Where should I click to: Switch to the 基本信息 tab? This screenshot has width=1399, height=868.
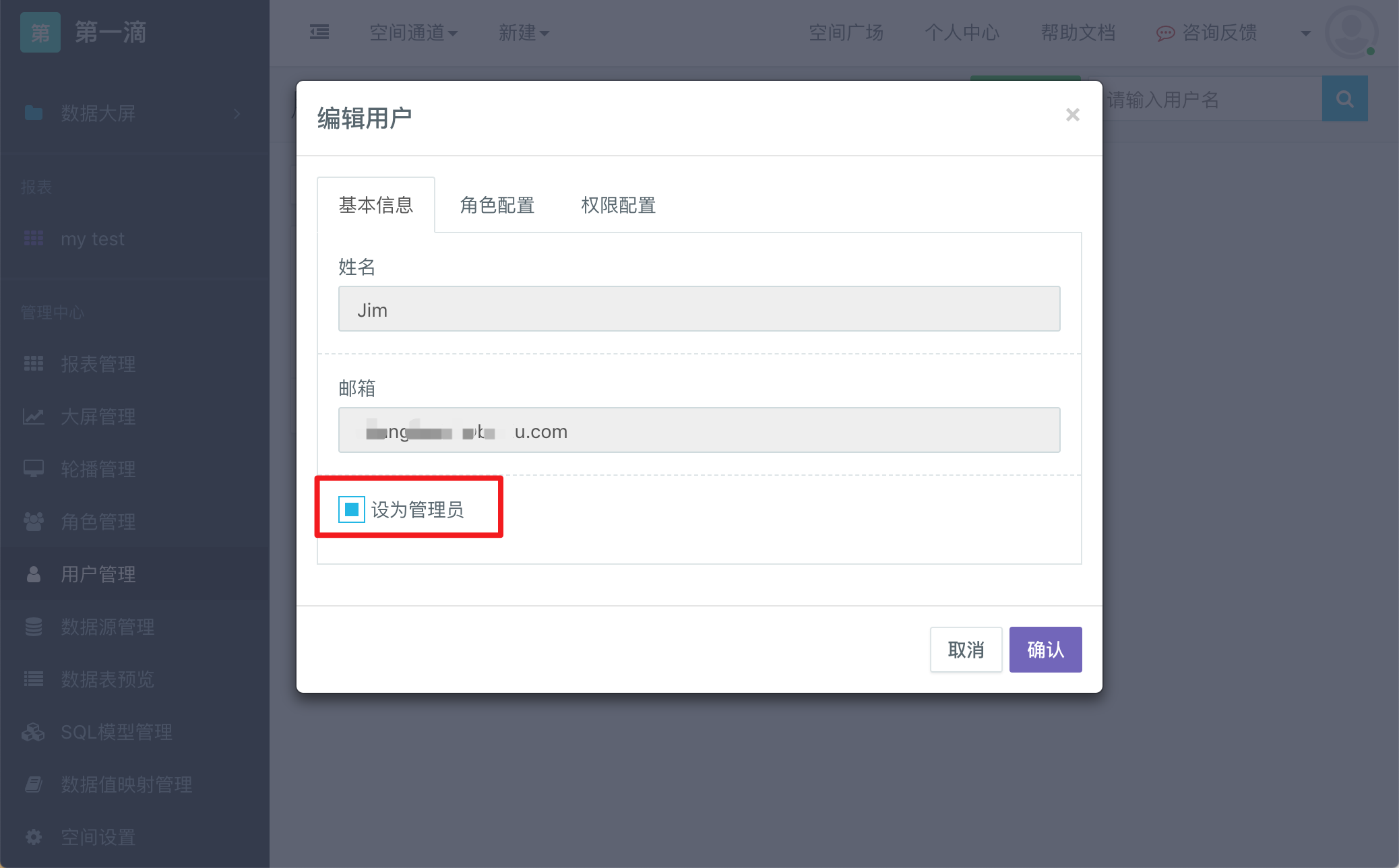pyautogui.click(x=376, y=205)
